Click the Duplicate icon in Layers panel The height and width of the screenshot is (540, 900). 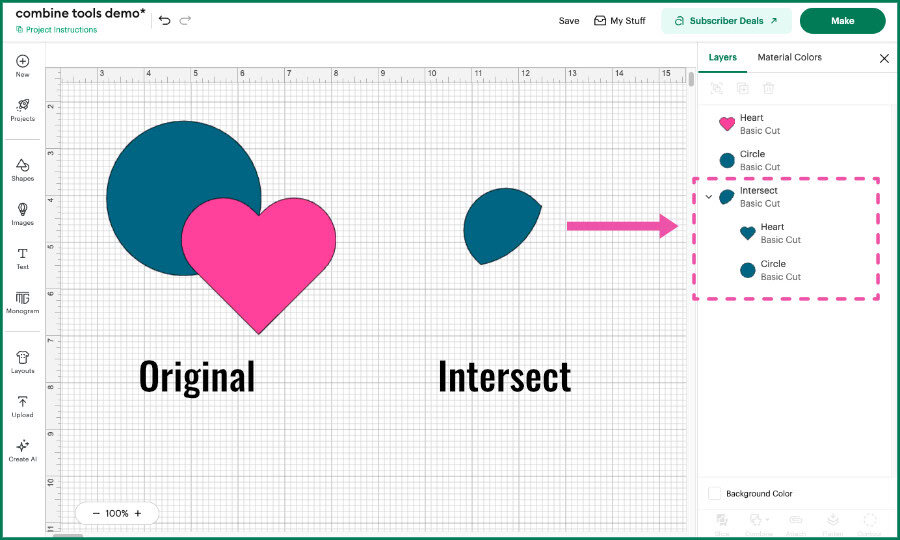(742, 88)
